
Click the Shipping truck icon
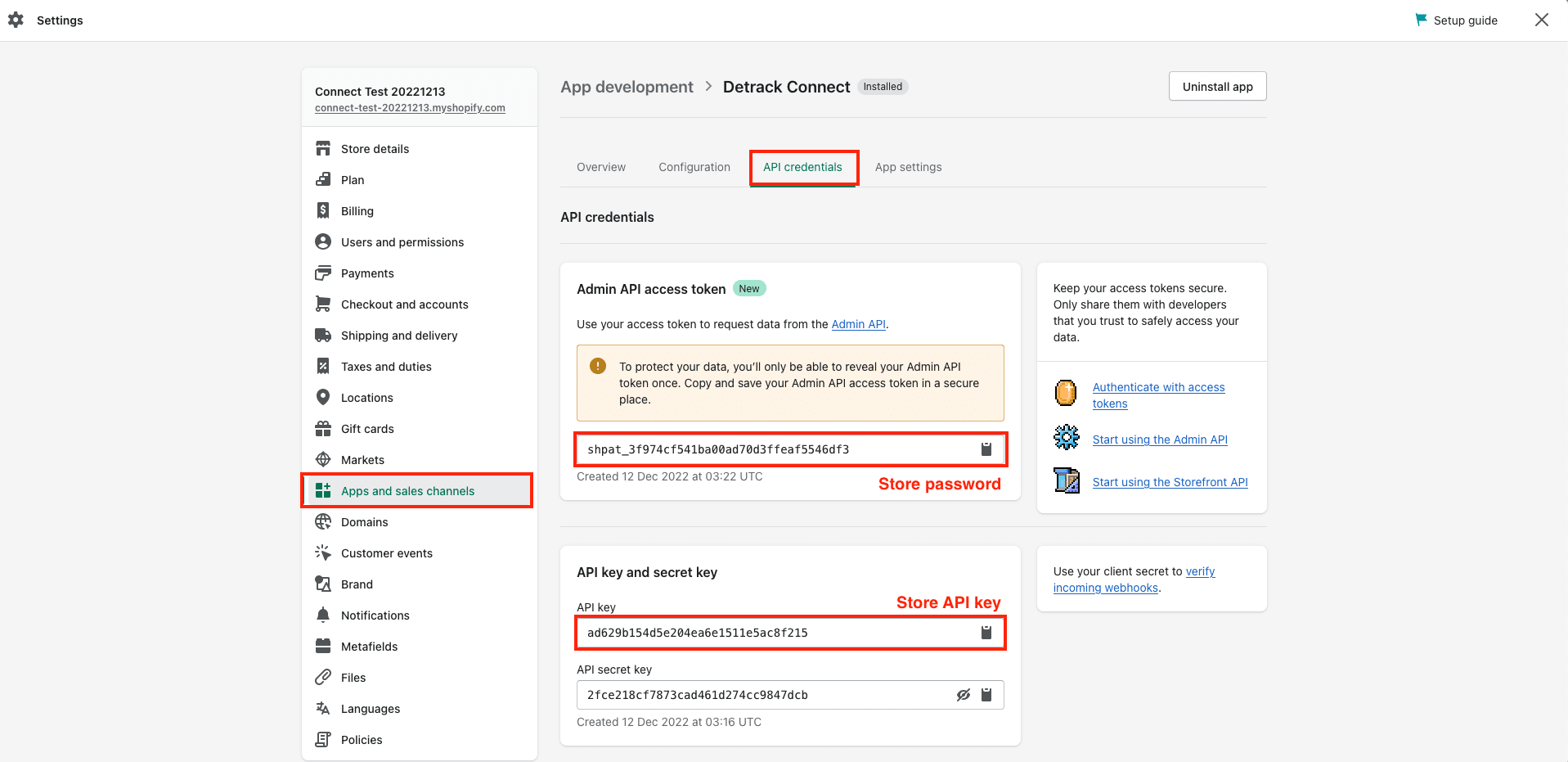(x=323, y=336)
